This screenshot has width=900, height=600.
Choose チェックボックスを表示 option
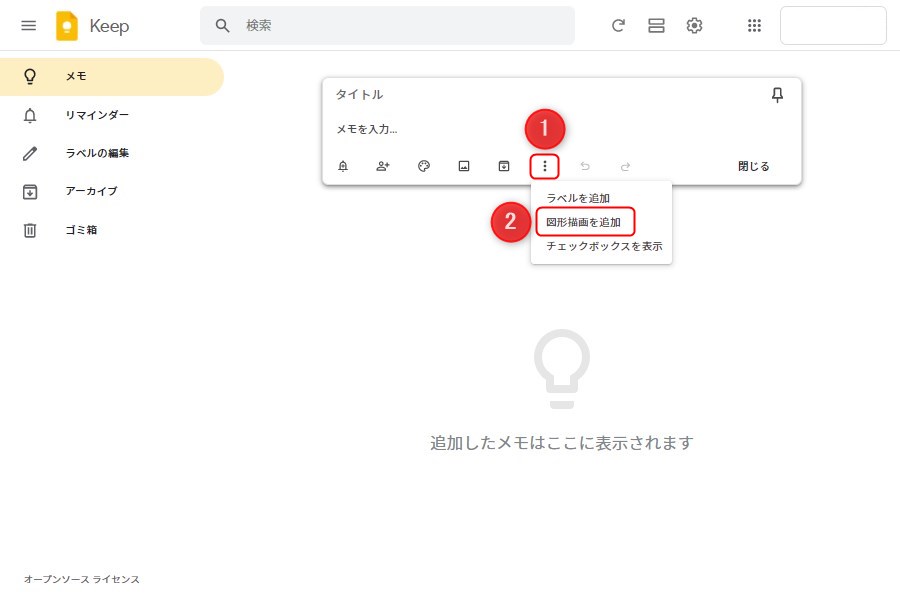(x=604, y=246)
